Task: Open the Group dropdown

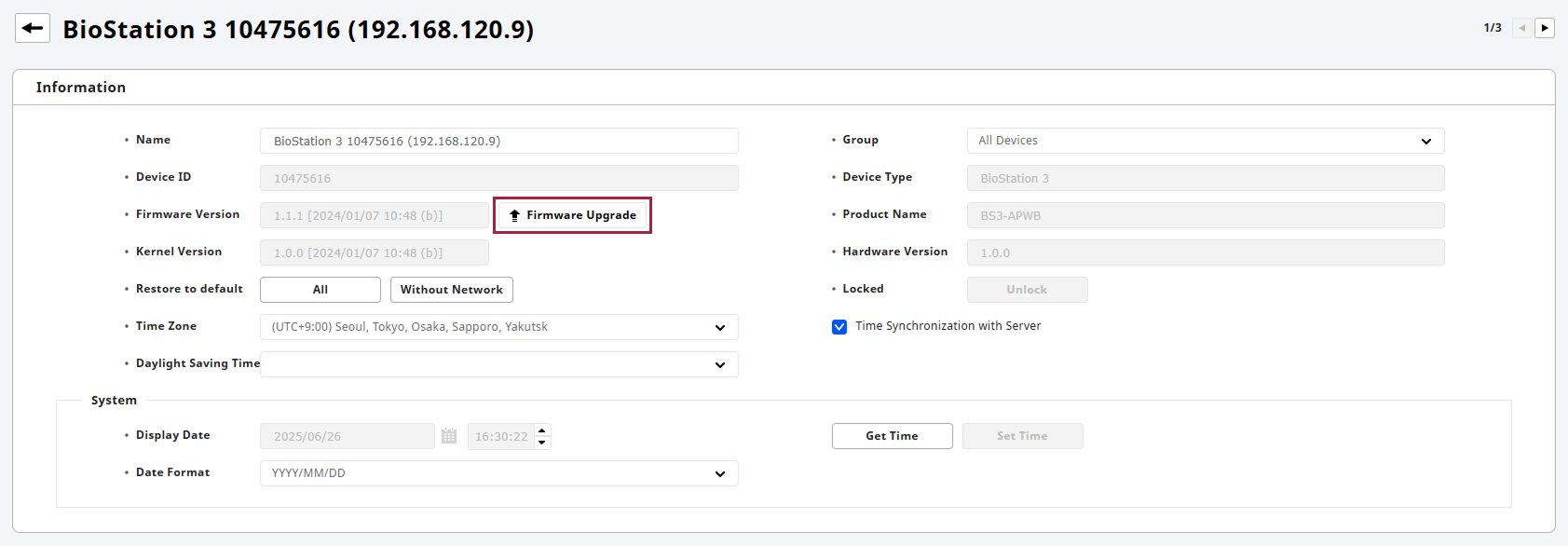Action: coord(1205,141)
